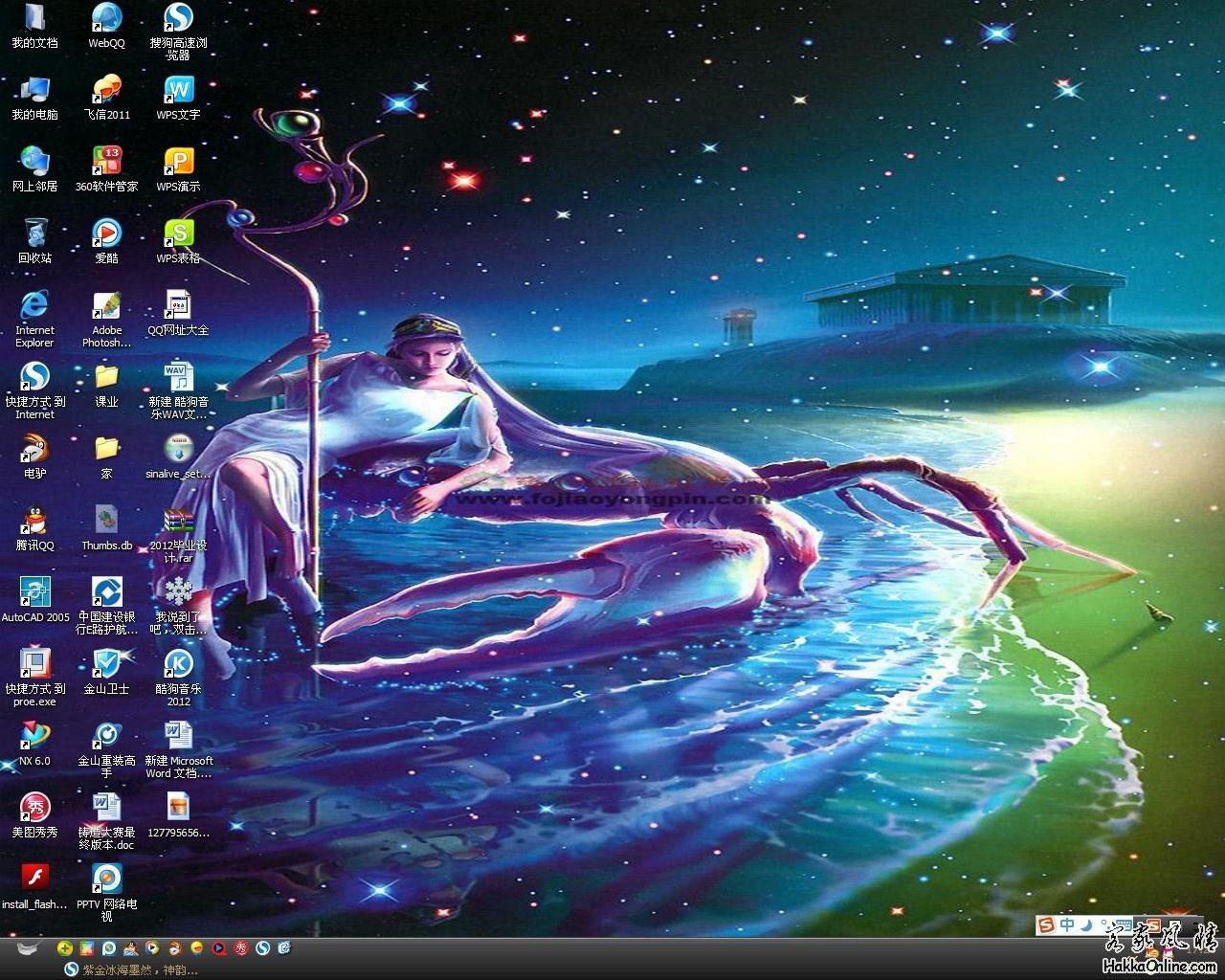Click the Sogou browser quick-launch icon
Viewport: 1225px width, 980px height.
coord(262,948)
